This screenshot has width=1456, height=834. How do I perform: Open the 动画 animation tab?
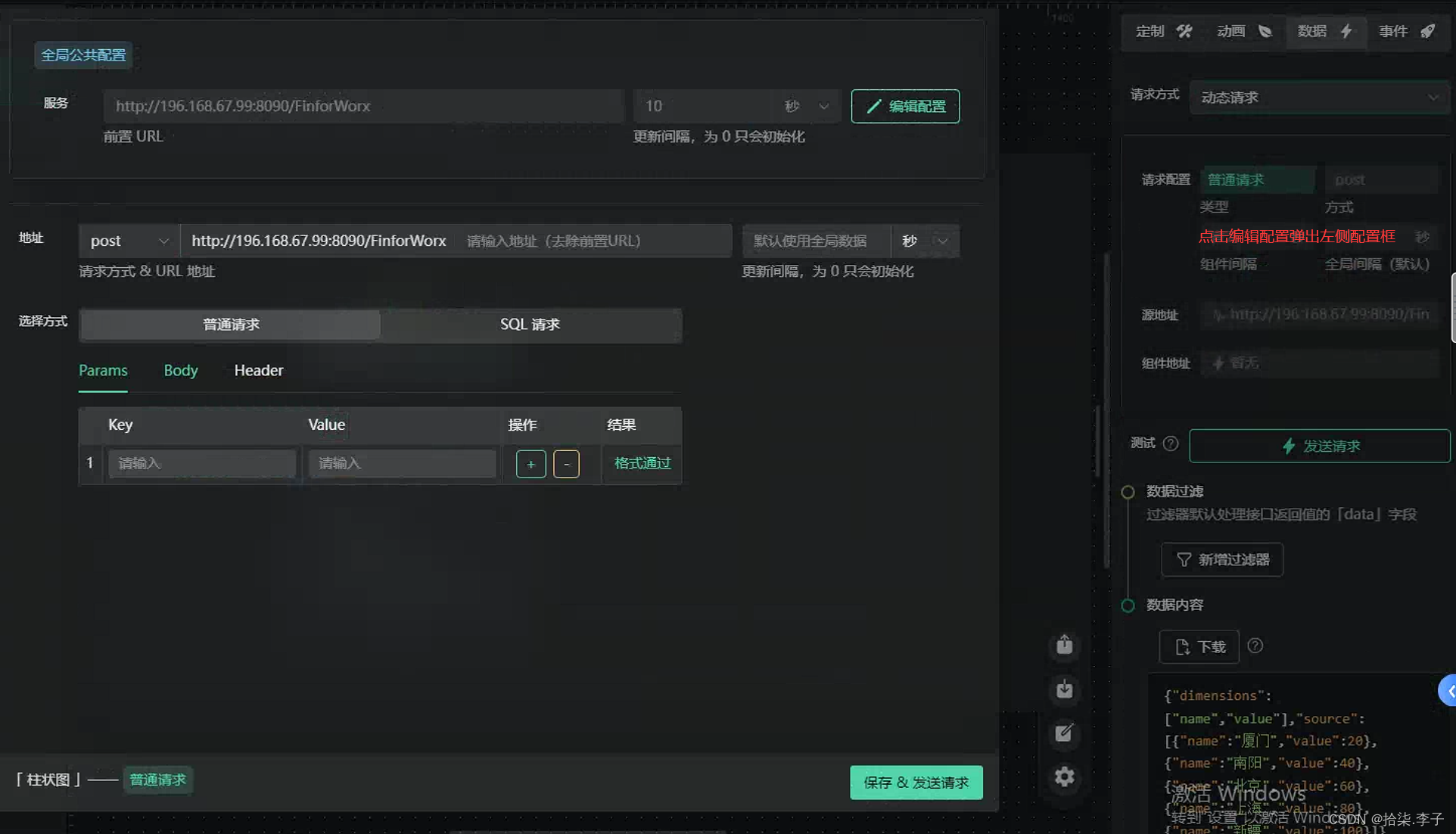coord(1245,31)
